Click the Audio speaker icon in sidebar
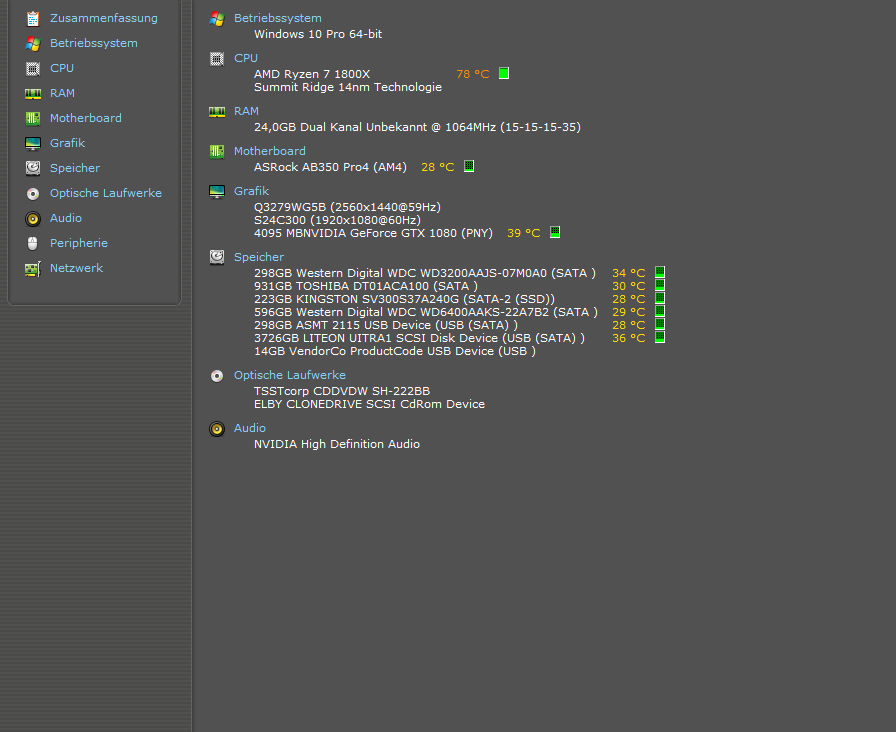Image resolution: width=896 pixels, height=732 pixels. click(33, 218)
